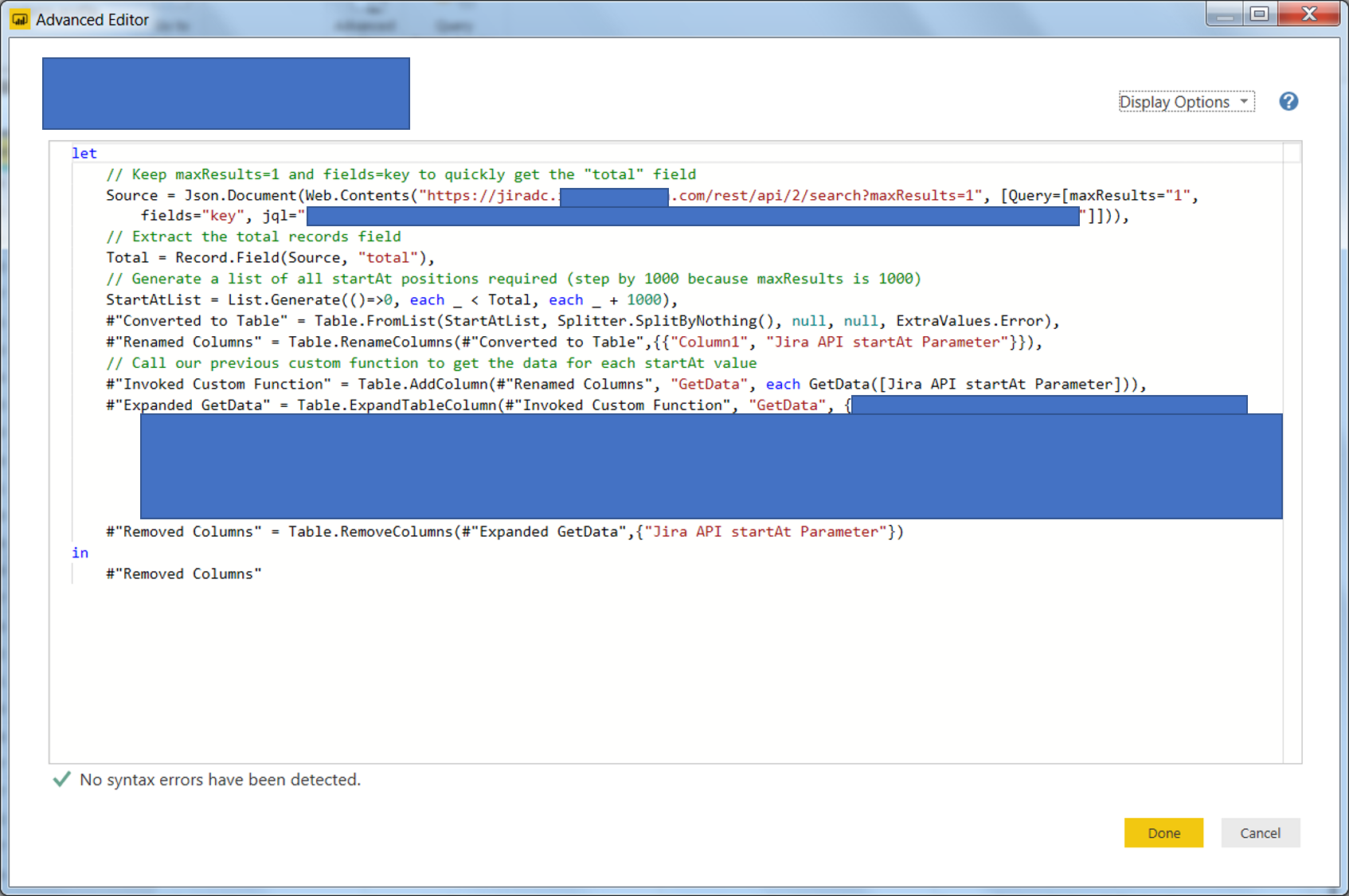This screenshot has width=1349, height=896.
Task: Click the '#"Invoked Custom Function"' code line
Action: point(626,385)
